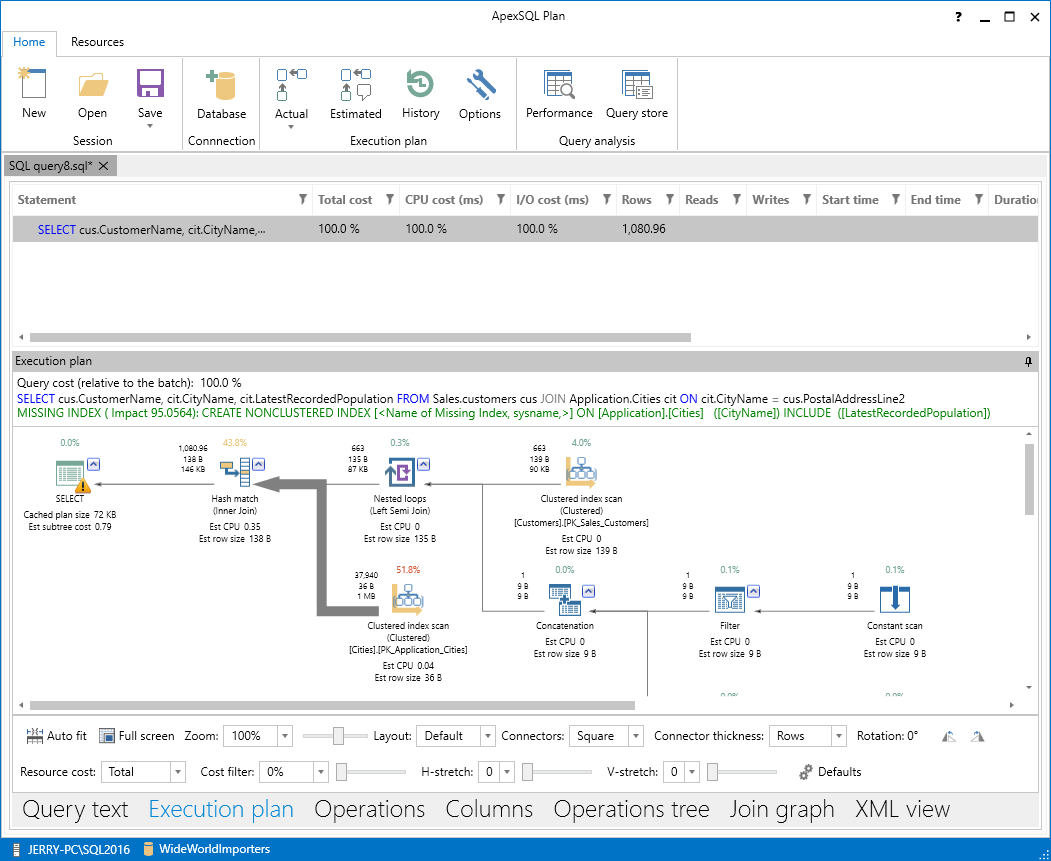Select the Hash match operator icon
The height and width of the screenshot is (861, 1051).
tap(235, 472)
